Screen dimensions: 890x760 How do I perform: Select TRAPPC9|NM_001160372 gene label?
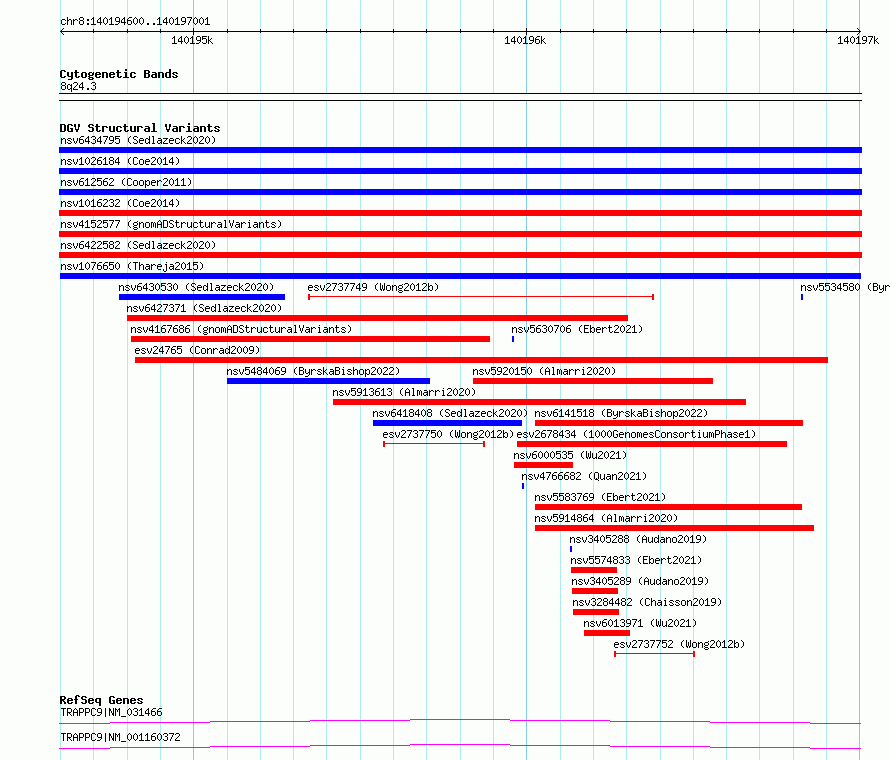click(120, 737)
